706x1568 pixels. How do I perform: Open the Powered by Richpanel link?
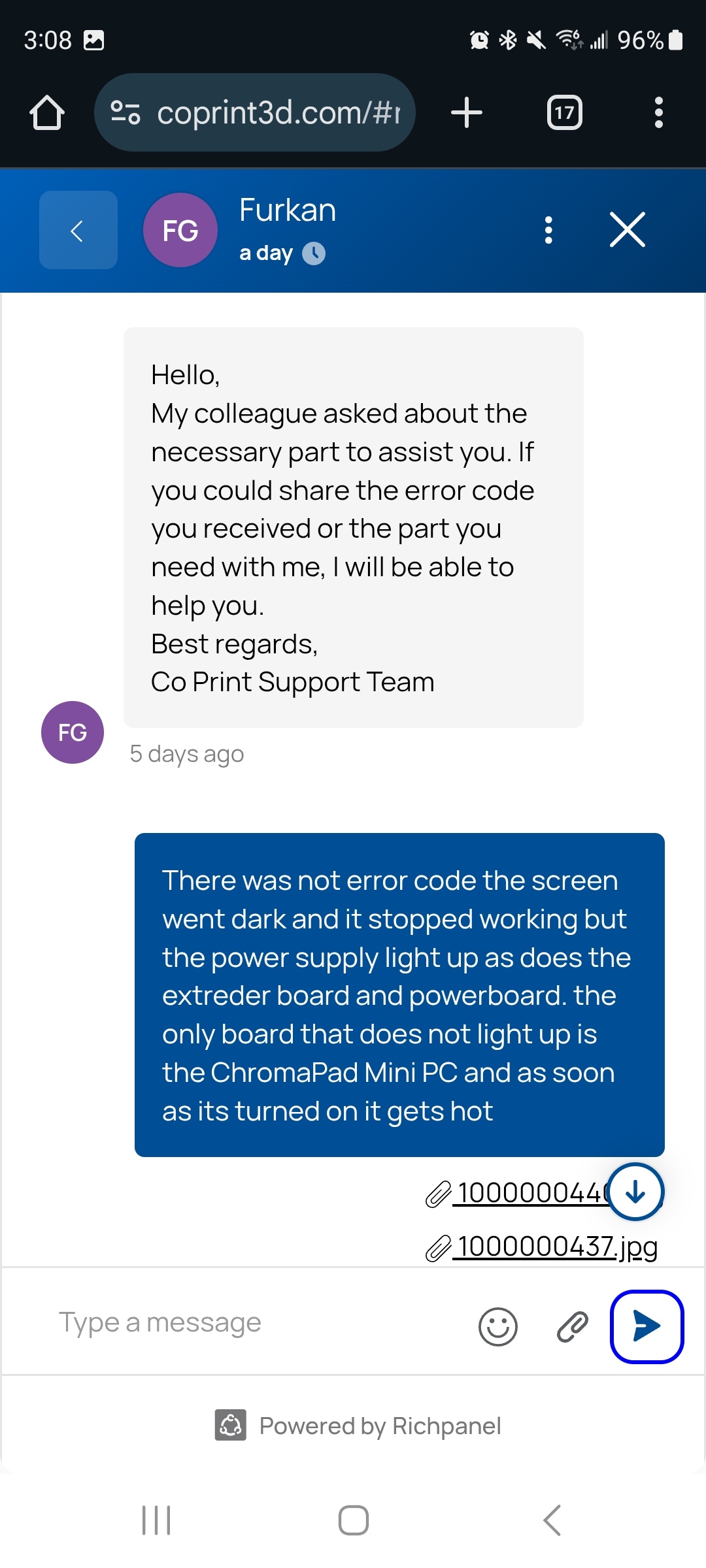358,1426
